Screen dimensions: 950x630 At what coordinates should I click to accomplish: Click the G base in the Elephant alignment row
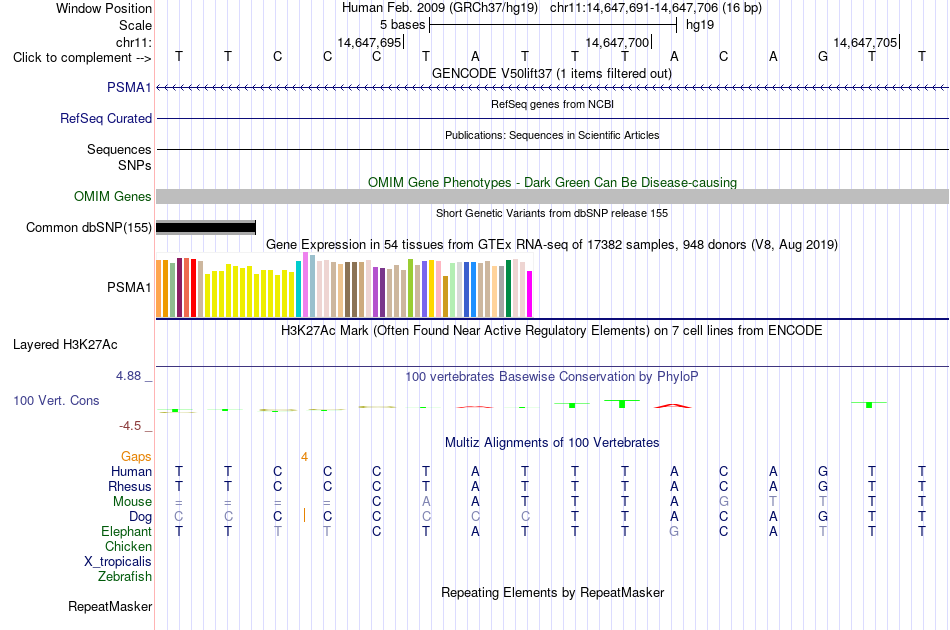point(674,531)
